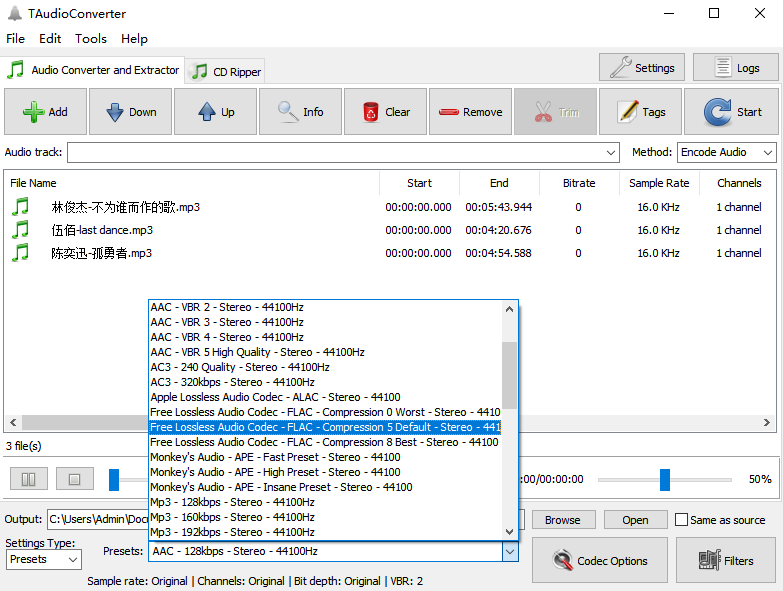Select FLAC Compression 8 Best preset

point(325,442)
